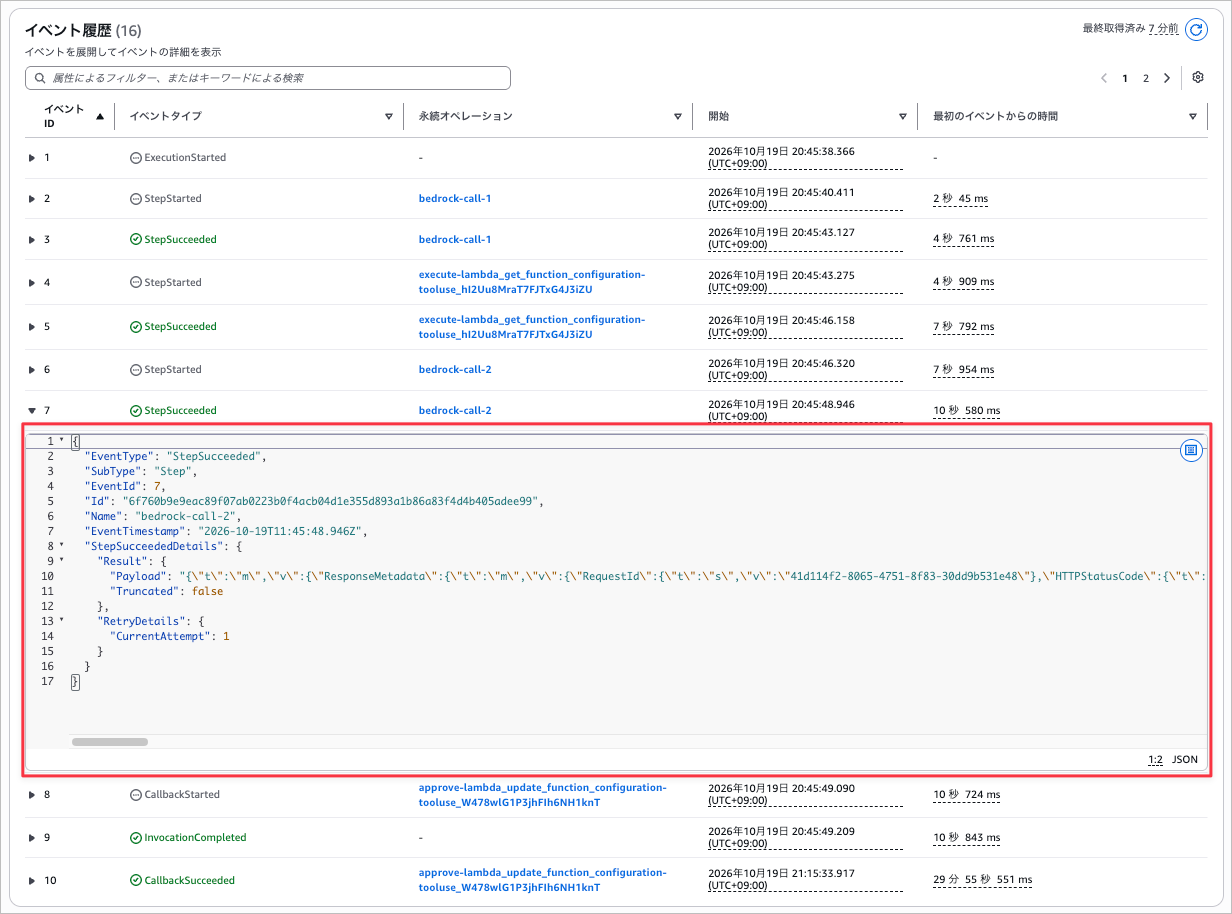Open the table preferences gear icon
The width and height of the screenshot is (1232, 914).
[1198, 78]
